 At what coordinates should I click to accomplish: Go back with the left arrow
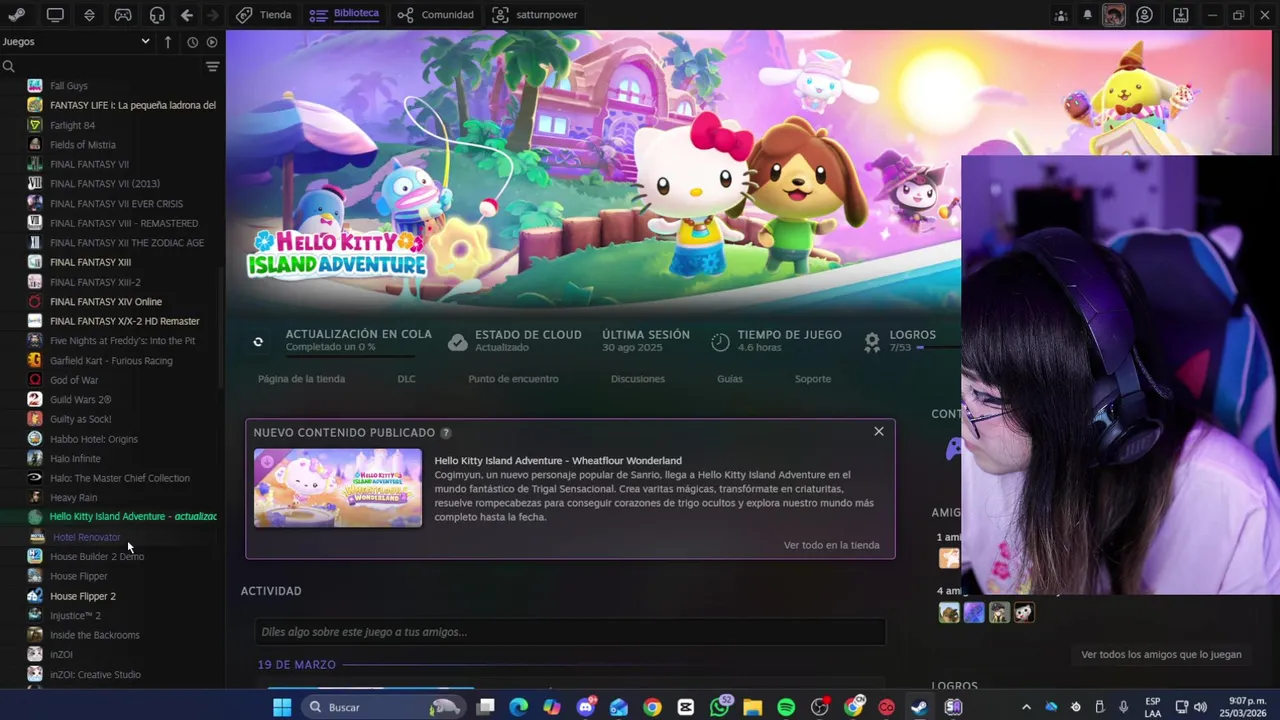click(x=187, y=15)
